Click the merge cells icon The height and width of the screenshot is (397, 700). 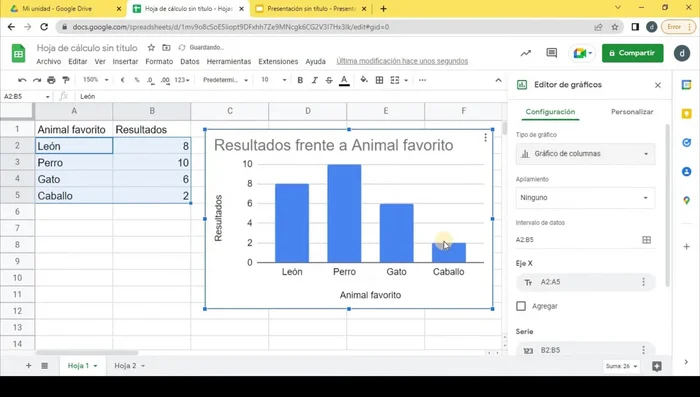click(x=395, y=80)
